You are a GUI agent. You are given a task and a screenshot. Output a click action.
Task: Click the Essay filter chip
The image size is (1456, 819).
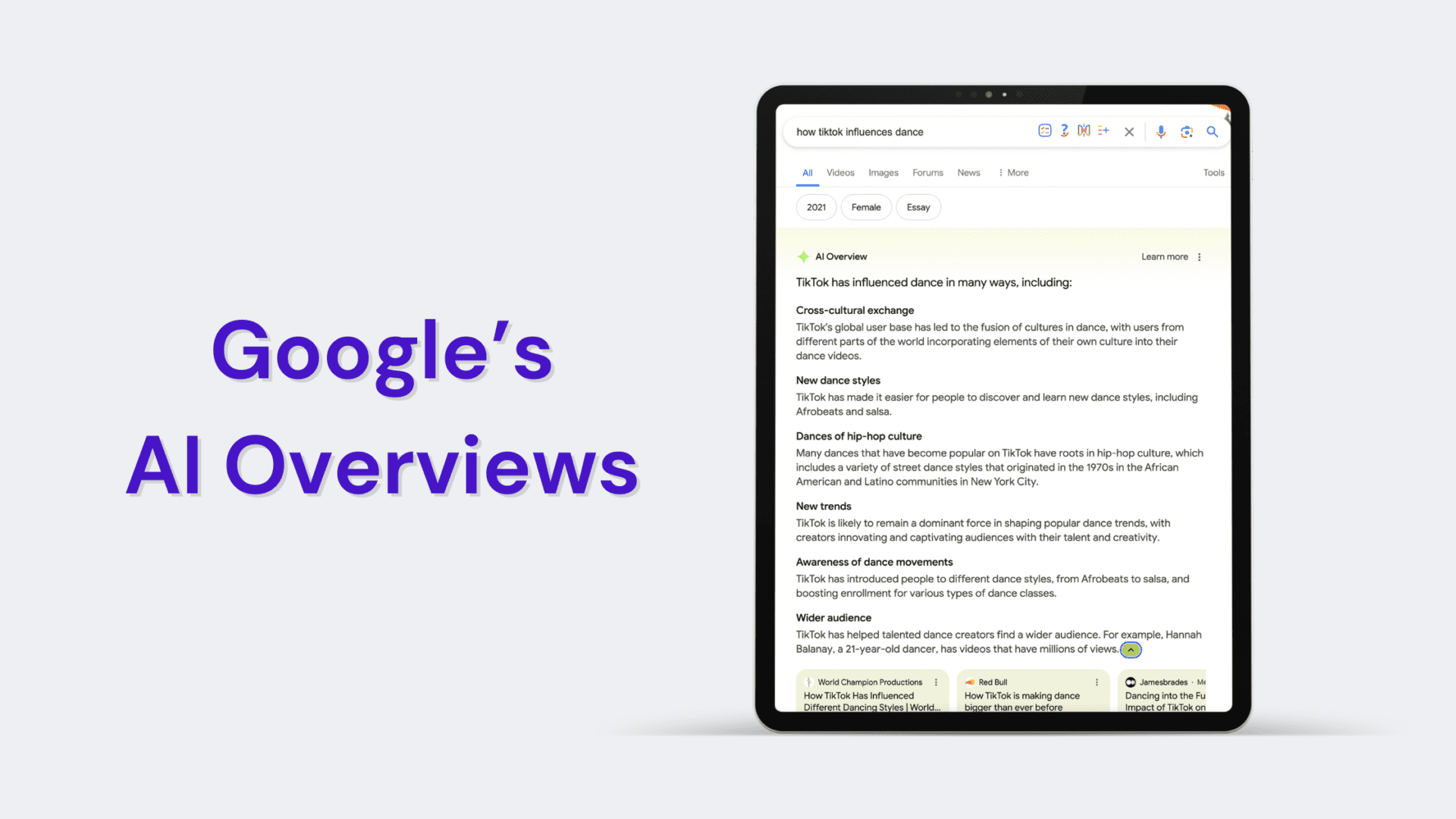point(918,207)
